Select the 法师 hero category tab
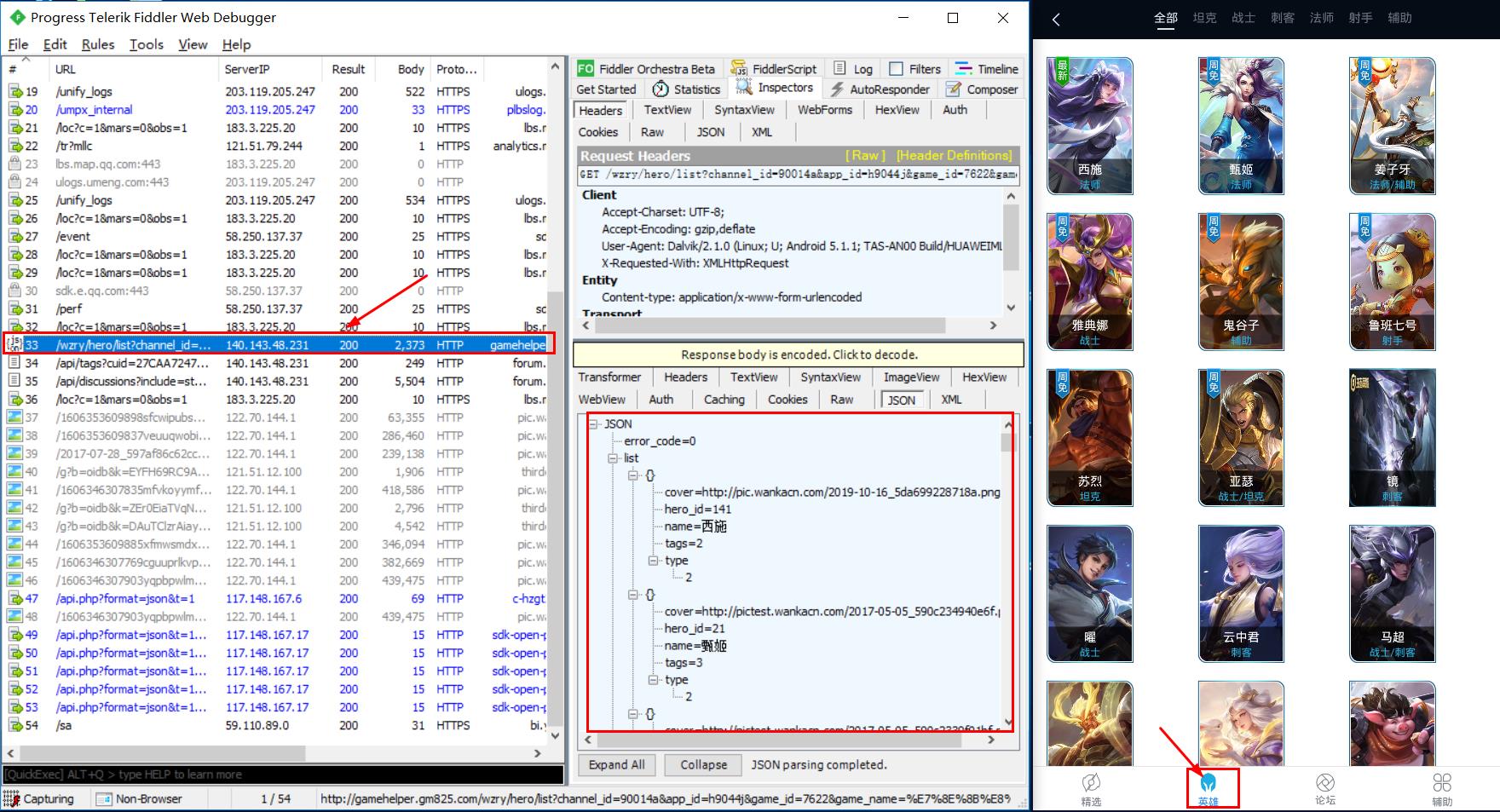The image size is (1500, 812). coord(1322,18)
